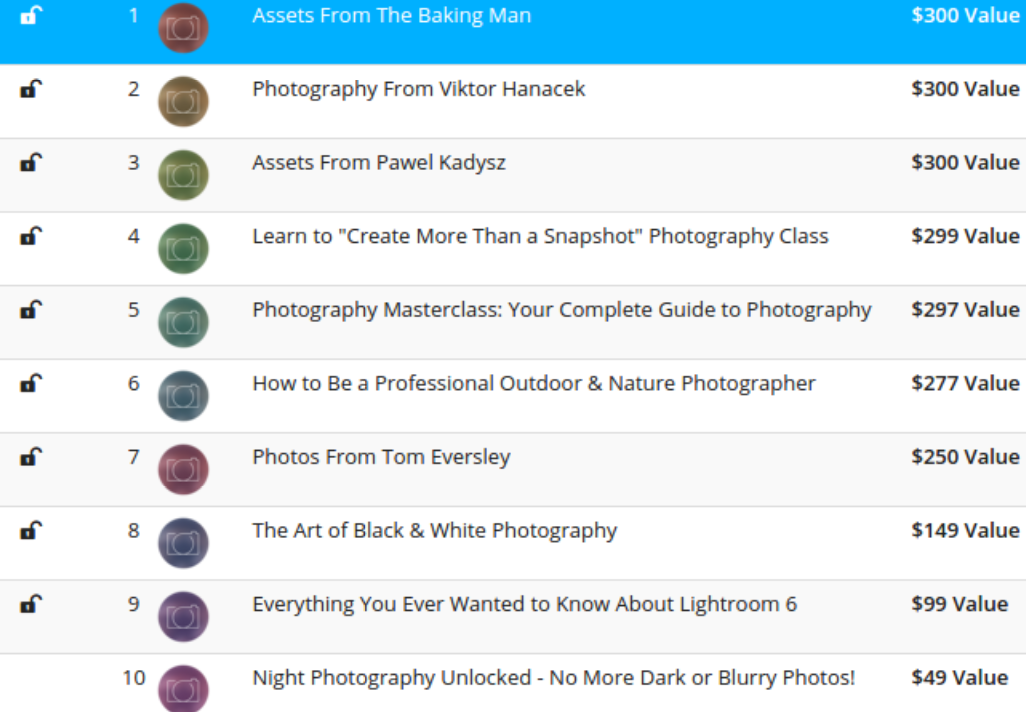
Task: Click the $149 Value label
Action: click(x=965, y=531)
